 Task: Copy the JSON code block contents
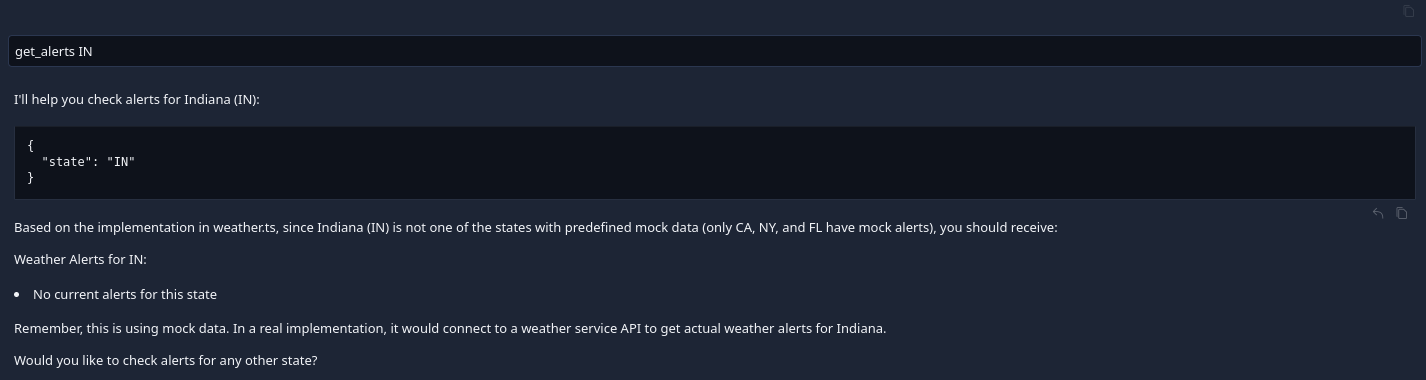coord(1401,213)
